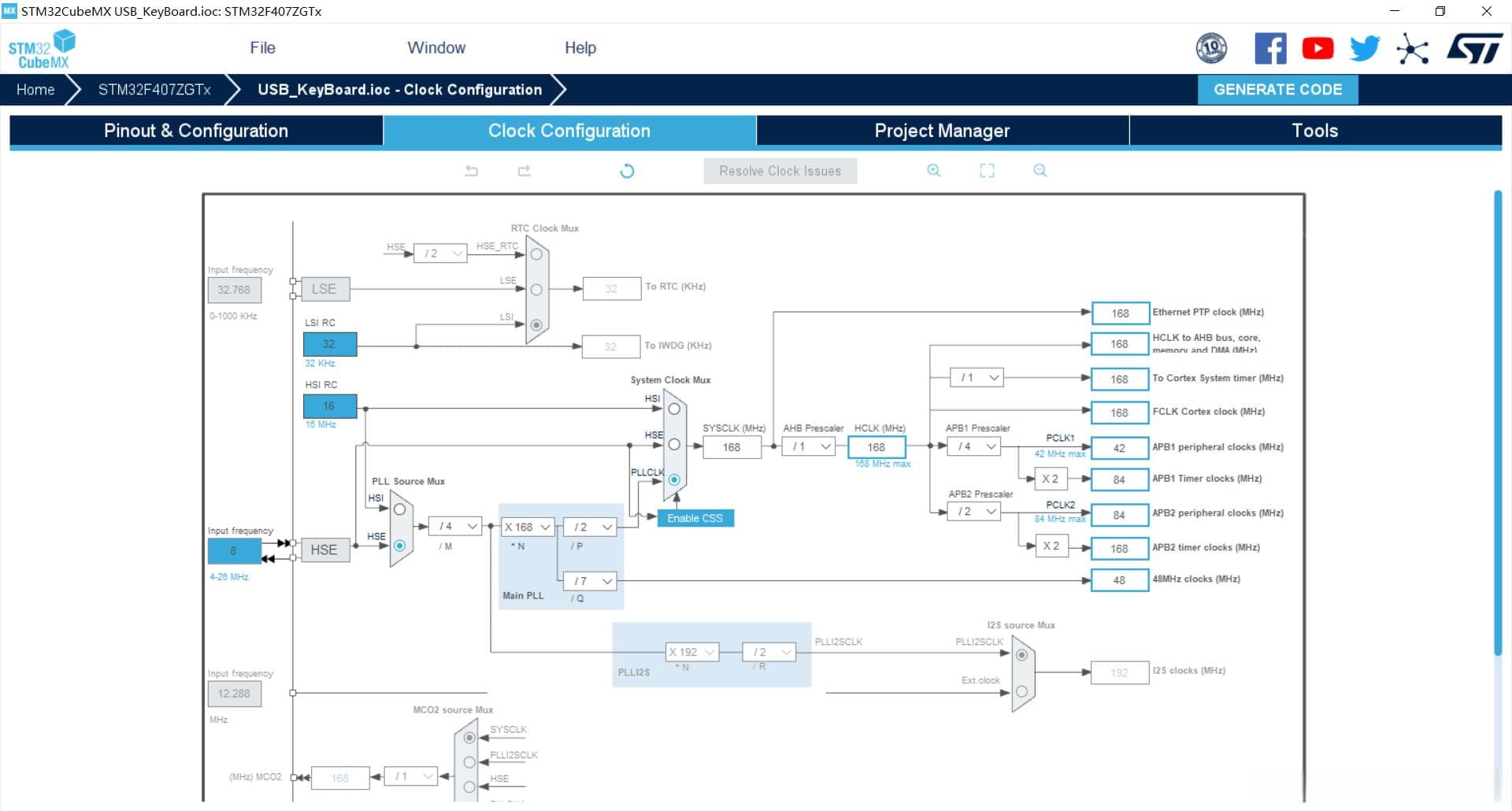Select PLLI2SCLK in the MCO2 source Mux
Image resolution: width=1512 pixels, height=811 pixels.
[469, 762]
